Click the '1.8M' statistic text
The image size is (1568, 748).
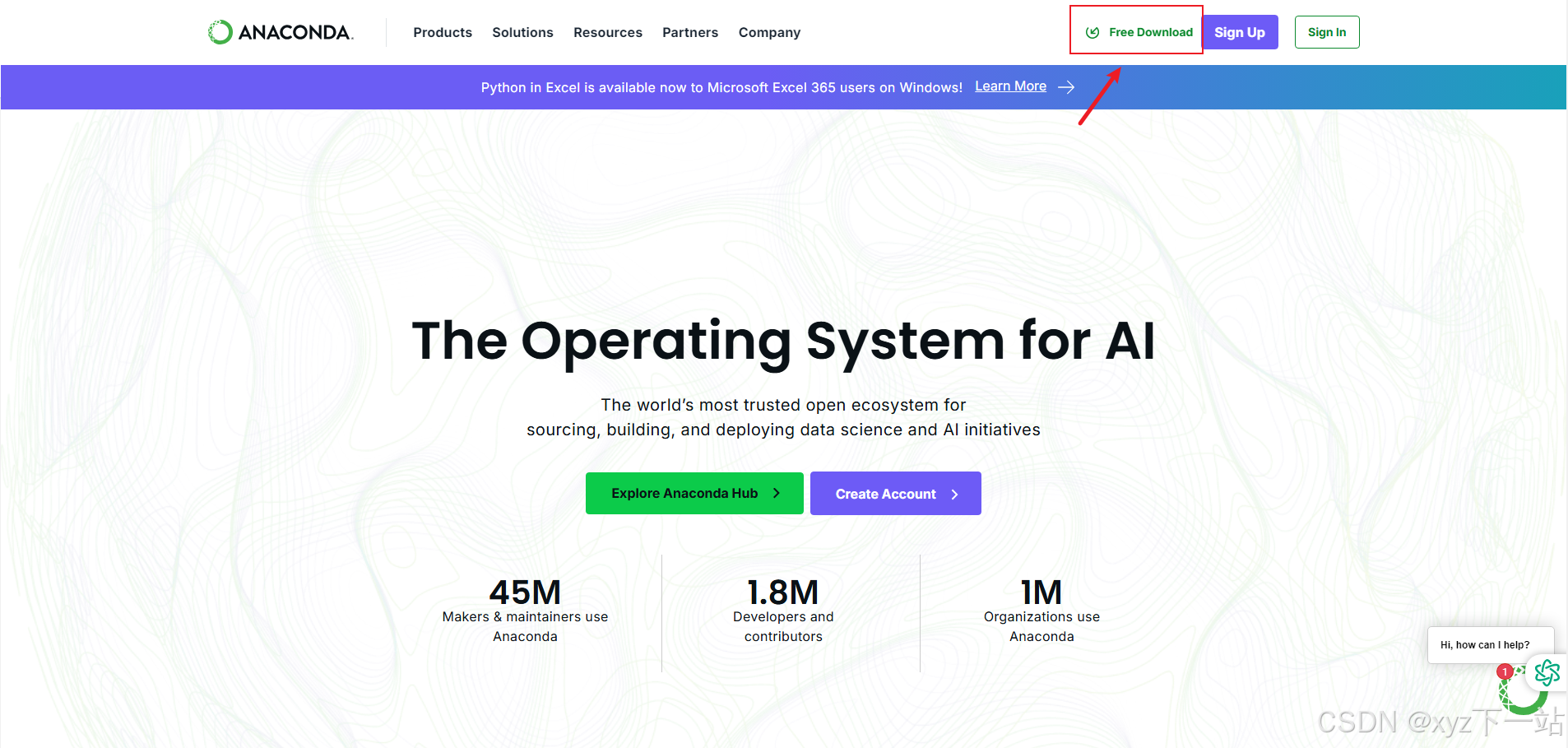783,592
